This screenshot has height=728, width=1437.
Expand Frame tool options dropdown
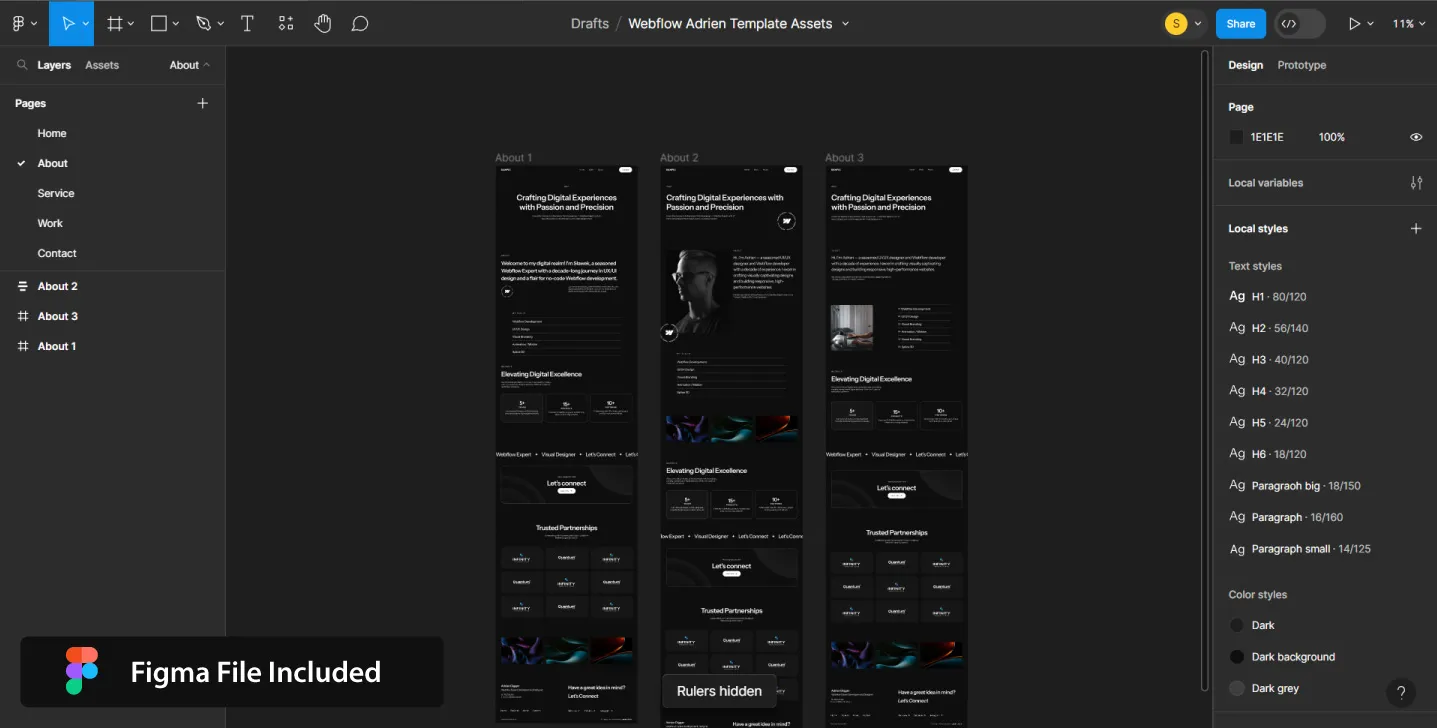click(133, 23)
